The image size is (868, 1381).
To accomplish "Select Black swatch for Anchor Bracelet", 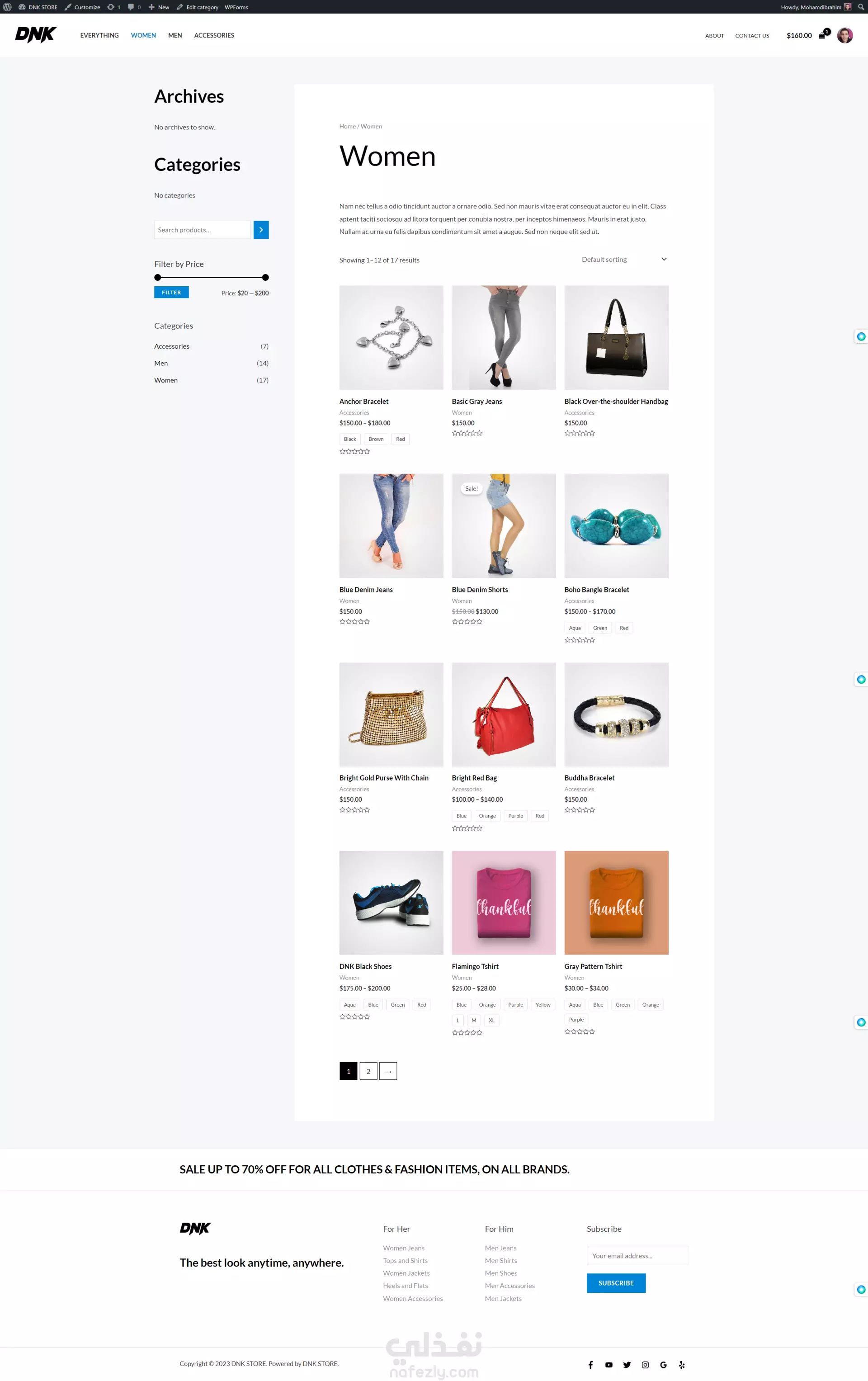I will [350, 439].
